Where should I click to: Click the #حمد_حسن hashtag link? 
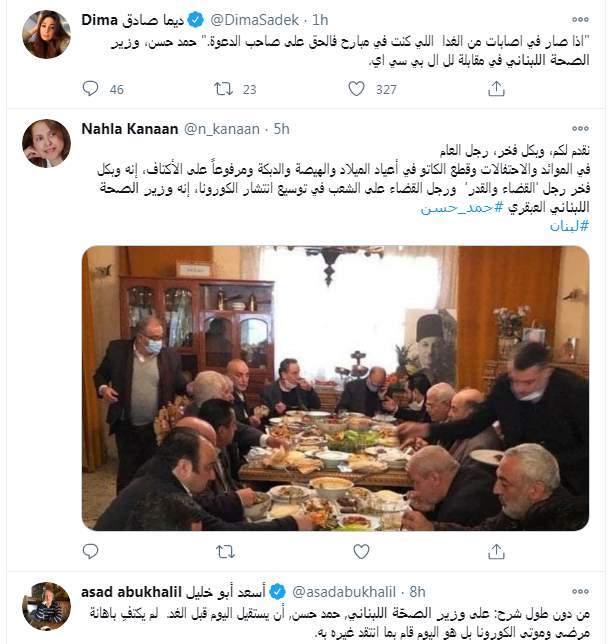click(462, 208)
